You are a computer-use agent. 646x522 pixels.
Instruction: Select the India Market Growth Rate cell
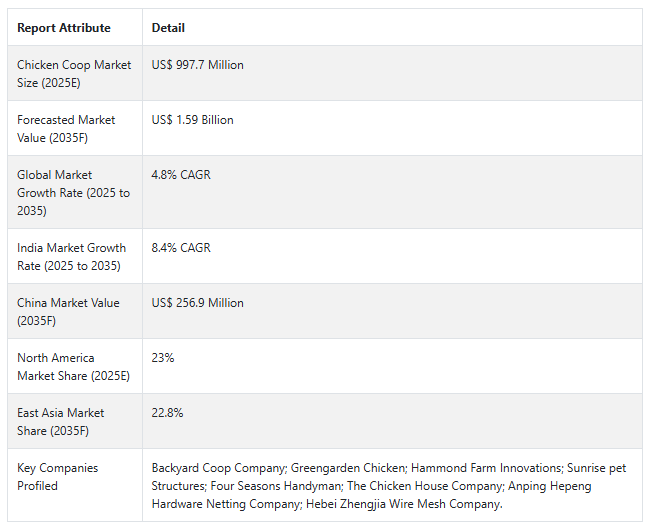pyautogui.click(x=75, y=256)
